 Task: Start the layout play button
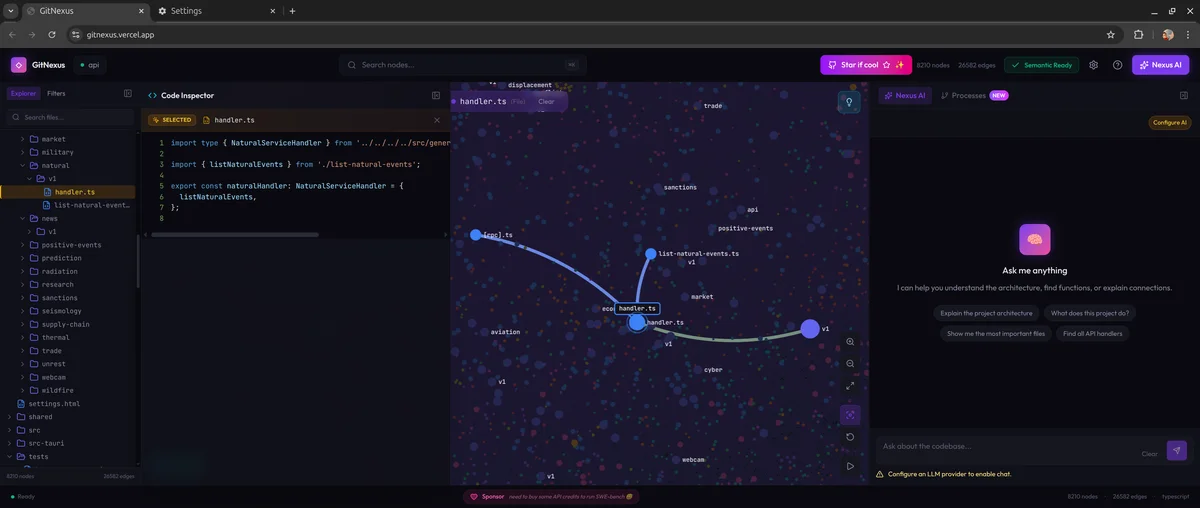[x=850, y=466]
